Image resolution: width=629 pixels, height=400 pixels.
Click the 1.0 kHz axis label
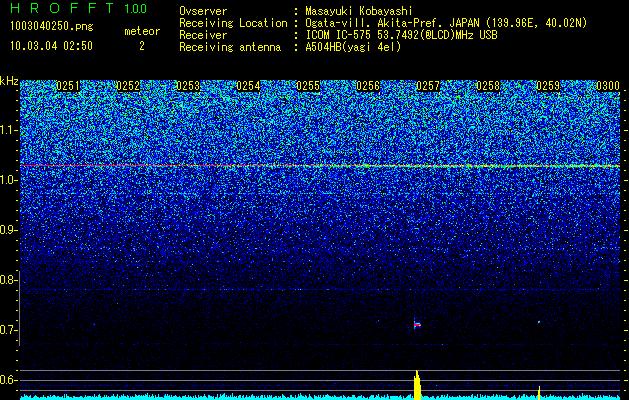[9, 180]
